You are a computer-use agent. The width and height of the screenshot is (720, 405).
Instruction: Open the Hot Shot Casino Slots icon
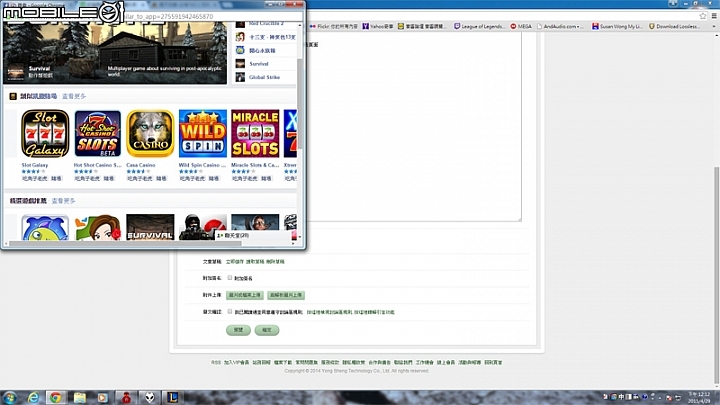pyautogui.click(x=97, y=134)
